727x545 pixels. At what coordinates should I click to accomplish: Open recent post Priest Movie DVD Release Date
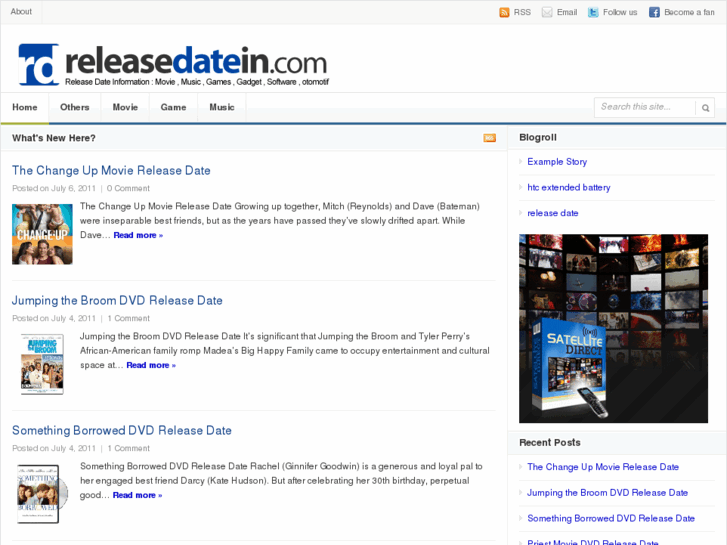point(593,542)
